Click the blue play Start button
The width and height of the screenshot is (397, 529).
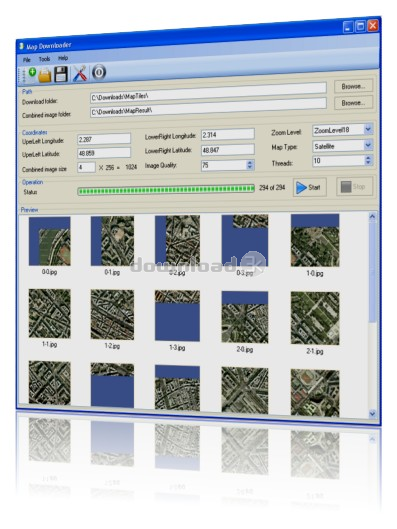pos(309,187)
